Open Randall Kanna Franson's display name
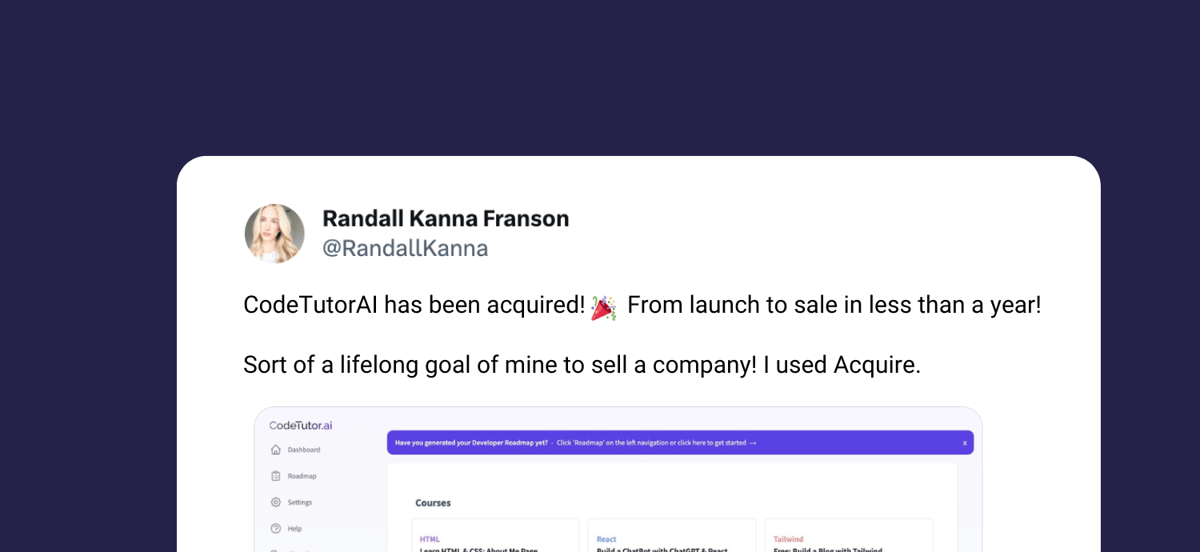Viewport: 1200px width, 552px height. (446, 218)
